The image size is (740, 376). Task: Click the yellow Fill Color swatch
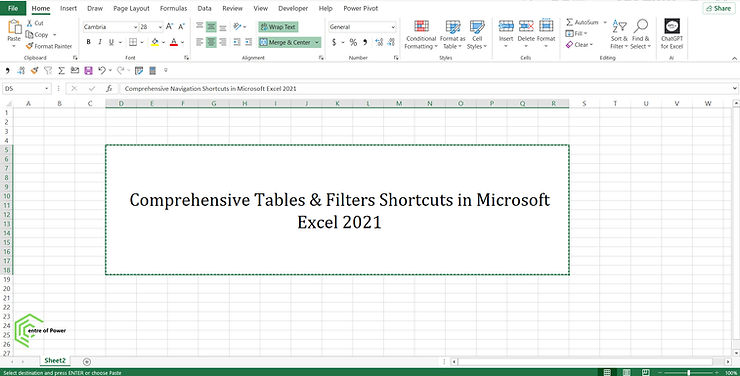click(x=155, y=42)
